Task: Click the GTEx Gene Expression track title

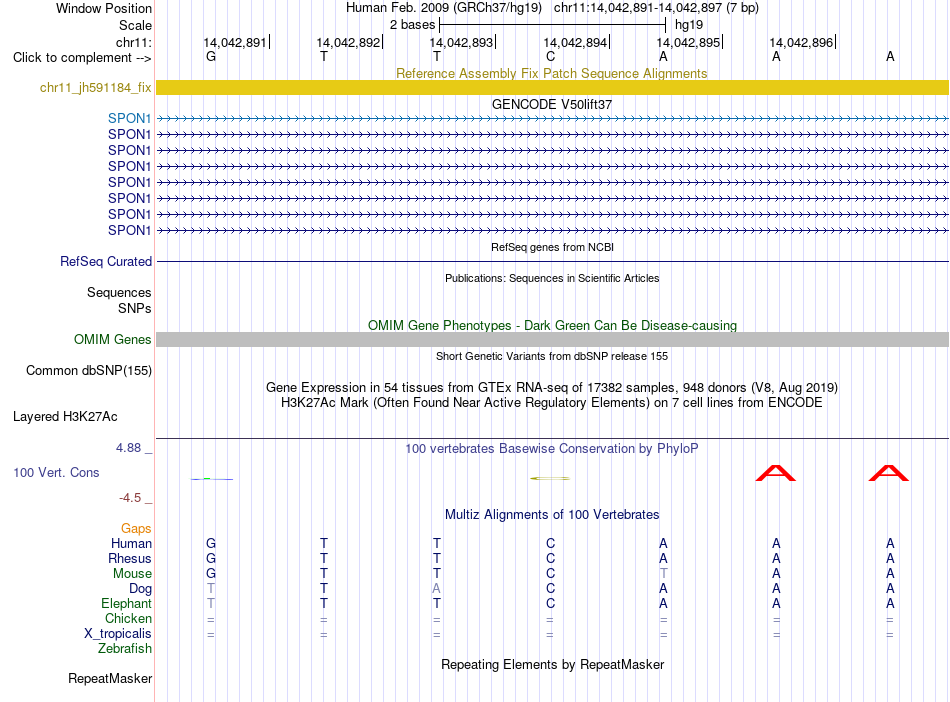Action: coord(552,387)
